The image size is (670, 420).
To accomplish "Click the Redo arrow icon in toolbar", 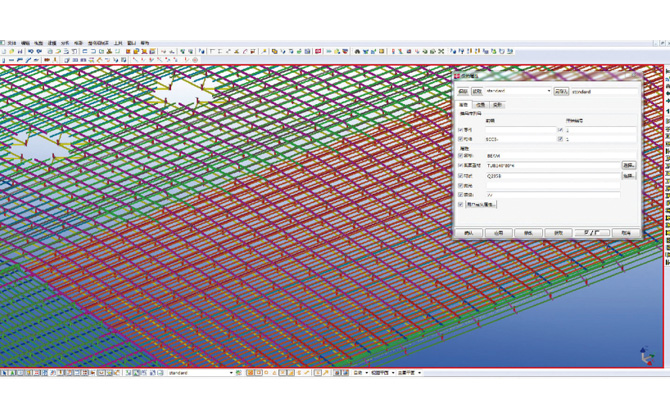I will click(x=38, y=52).
